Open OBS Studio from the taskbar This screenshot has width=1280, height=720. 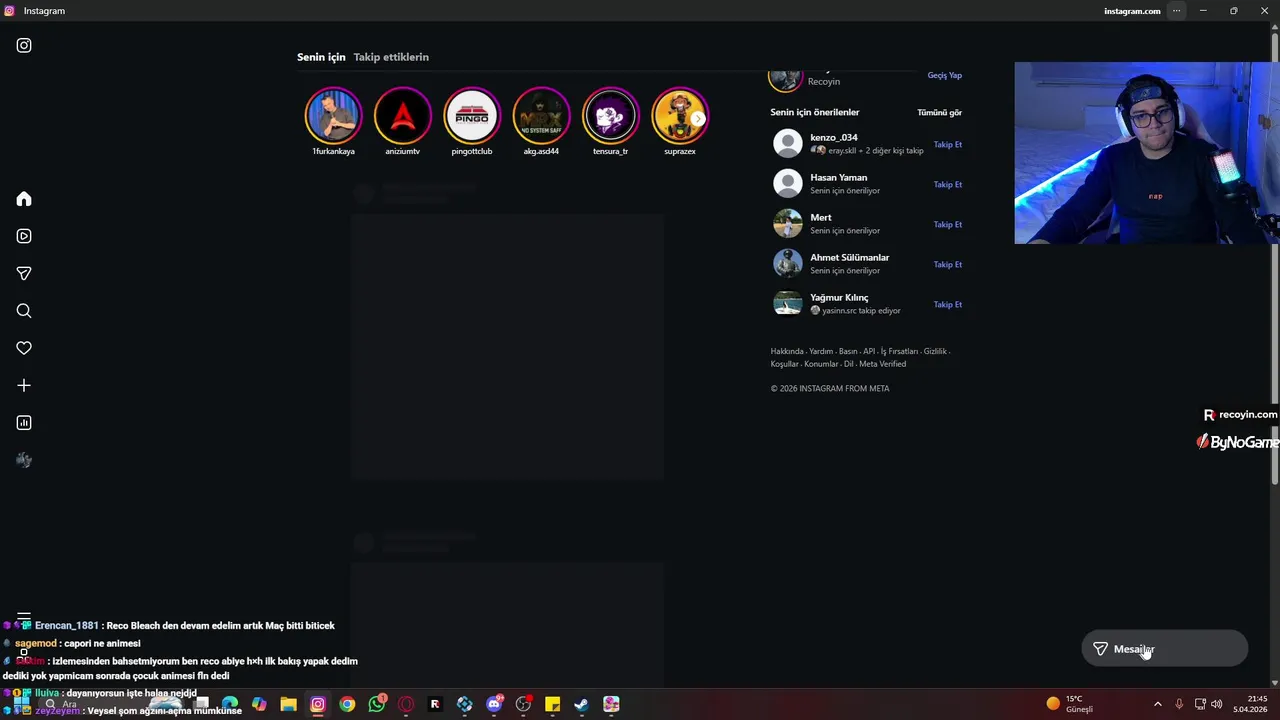523,704
